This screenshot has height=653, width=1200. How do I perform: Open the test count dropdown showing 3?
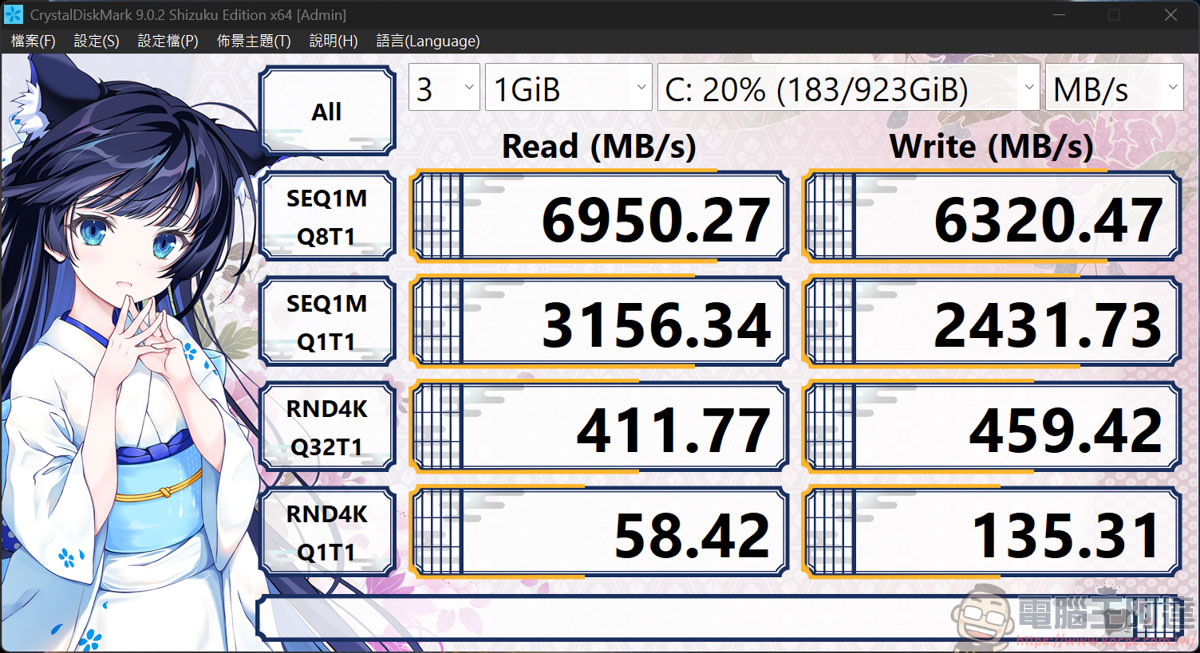[x=443, y=88]
